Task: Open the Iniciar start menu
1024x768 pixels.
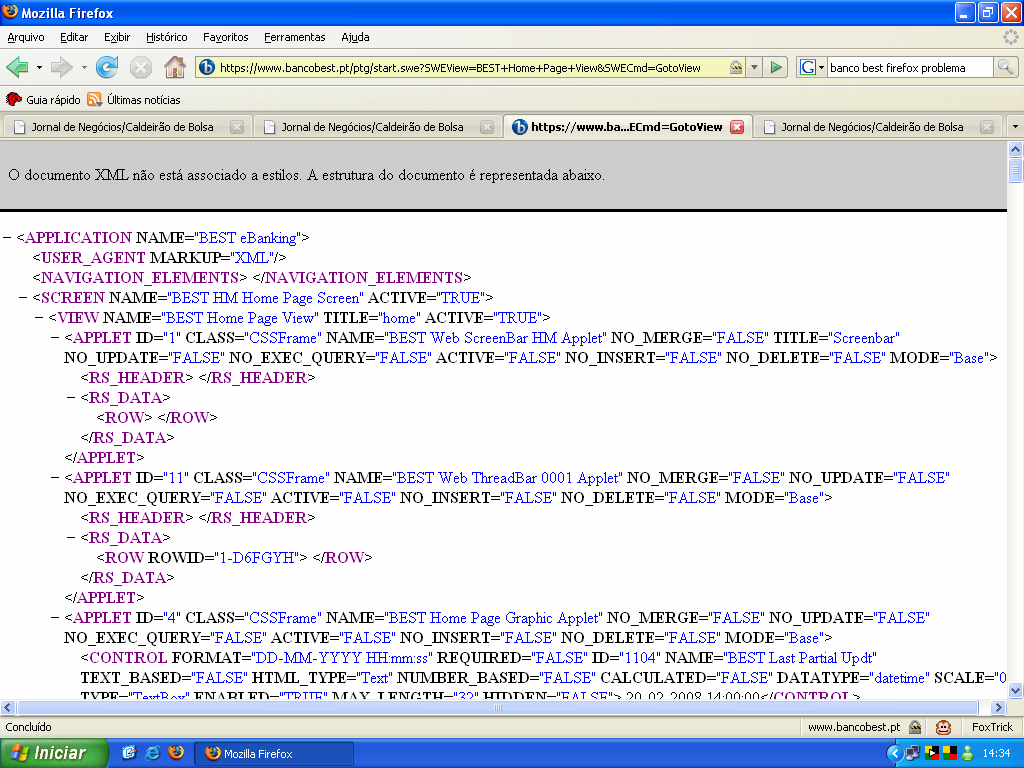Action: click(x=54, y=753)
